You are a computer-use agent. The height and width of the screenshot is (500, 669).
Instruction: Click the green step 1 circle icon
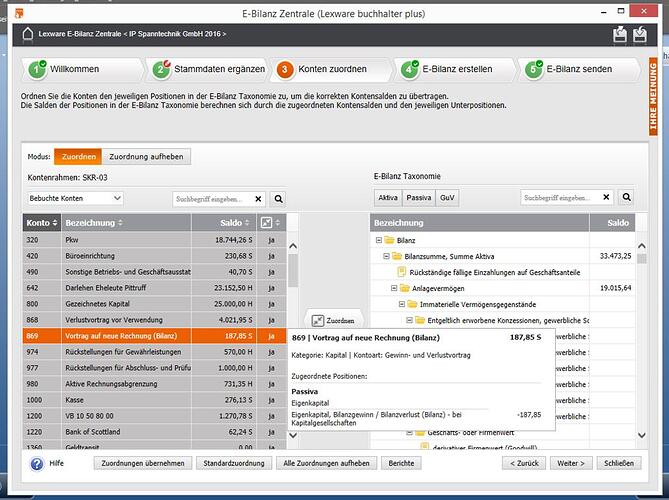[x=37, y=69]
